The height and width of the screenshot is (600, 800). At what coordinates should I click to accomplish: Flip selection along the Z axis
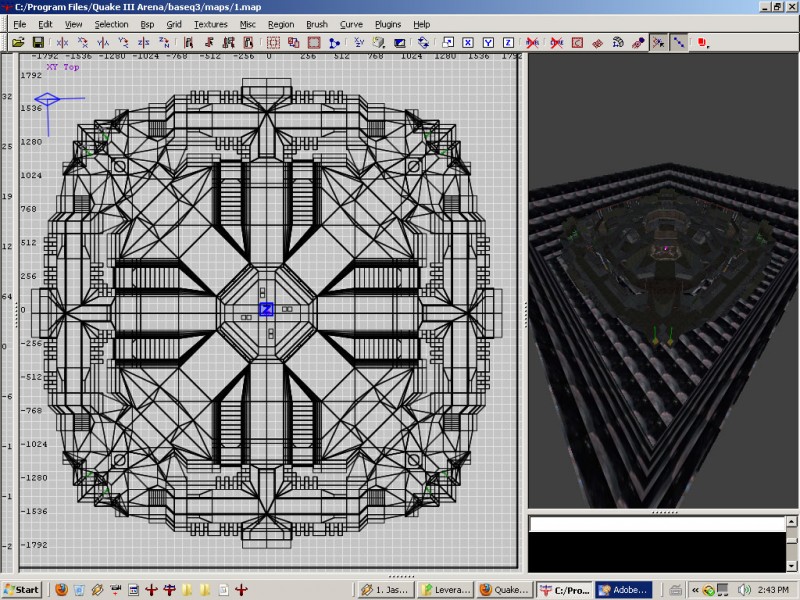point(143,42)
